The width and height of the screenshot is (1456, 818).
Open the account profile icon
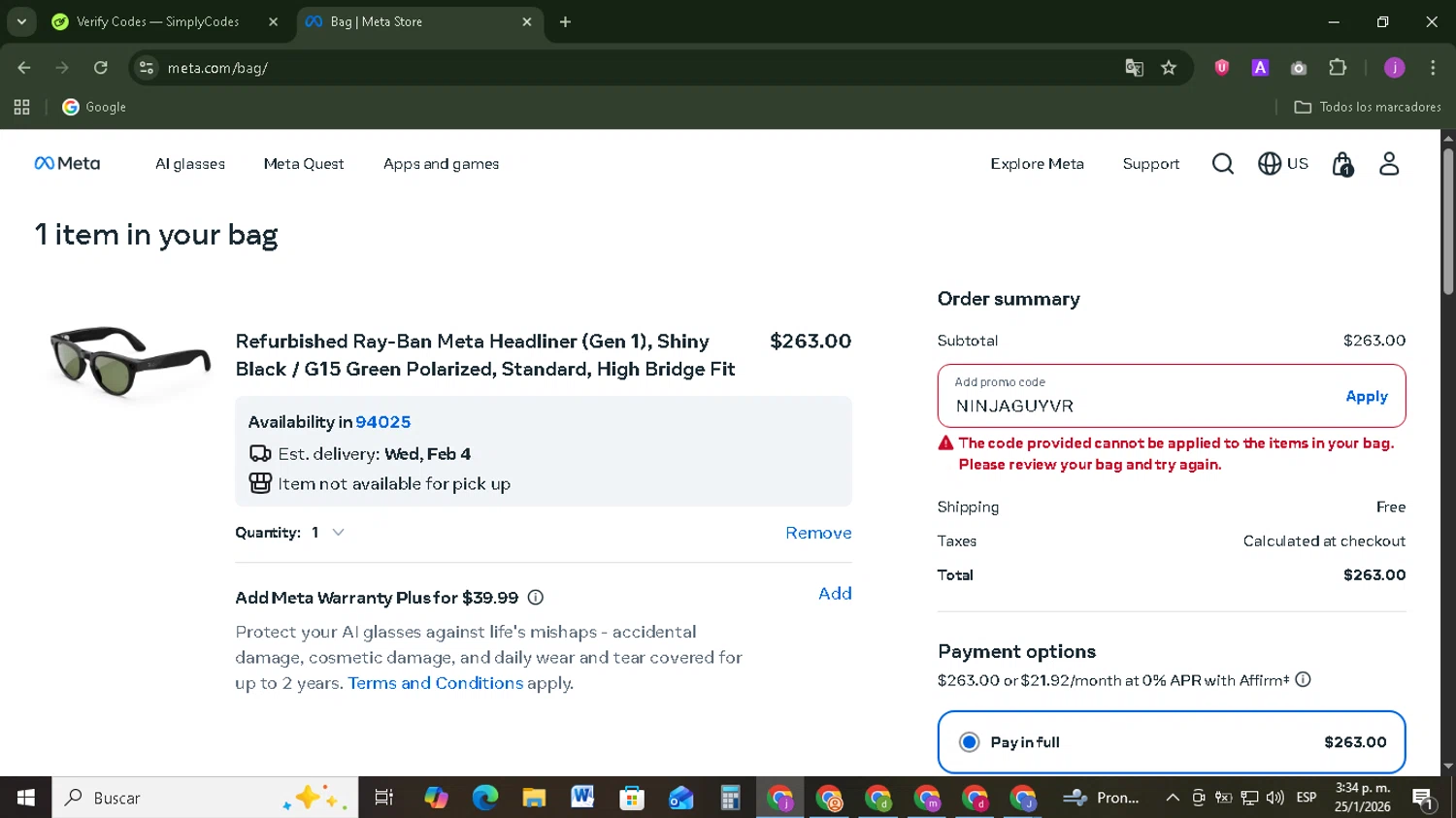pos(1389,164)
